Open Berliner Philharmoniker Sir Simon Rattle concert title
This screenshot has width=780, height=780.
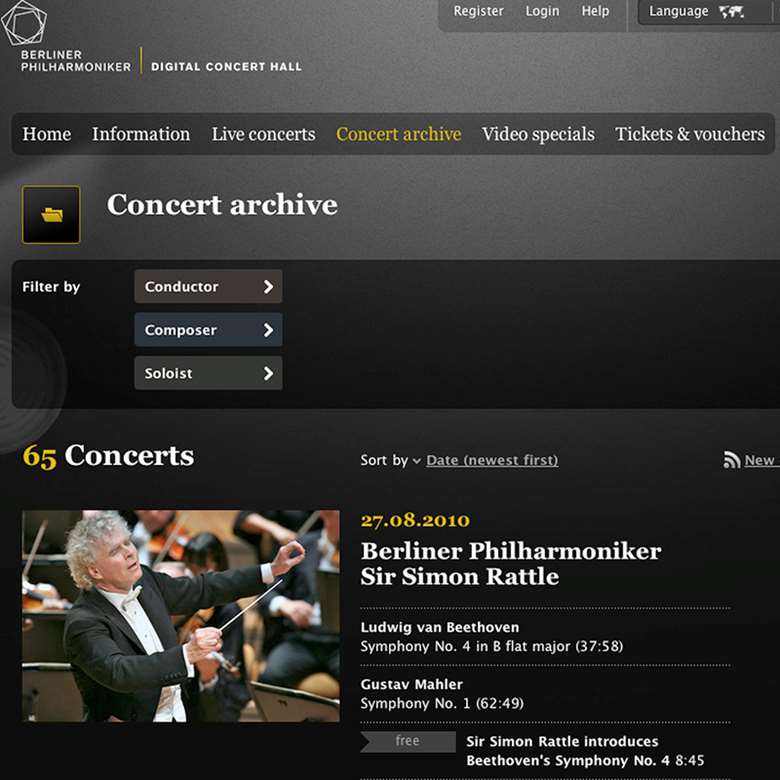tap(511, 564)
